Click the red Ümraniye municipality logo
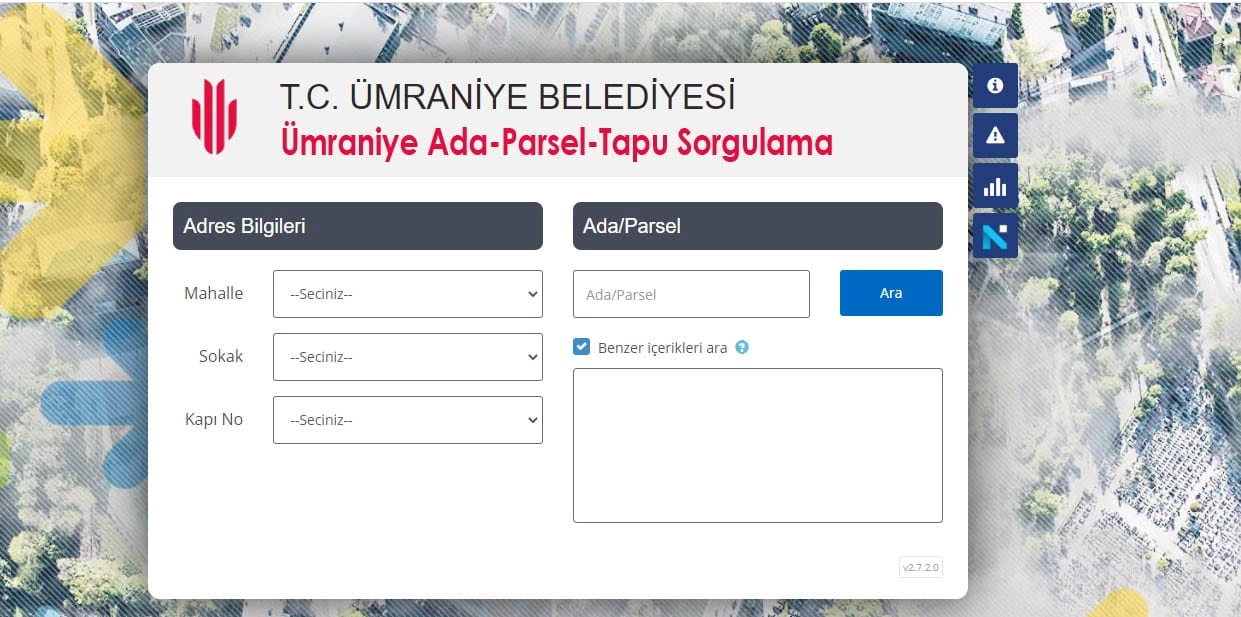Image resolution: width=1241 pixels, height=617 pixels. point(214,117)
